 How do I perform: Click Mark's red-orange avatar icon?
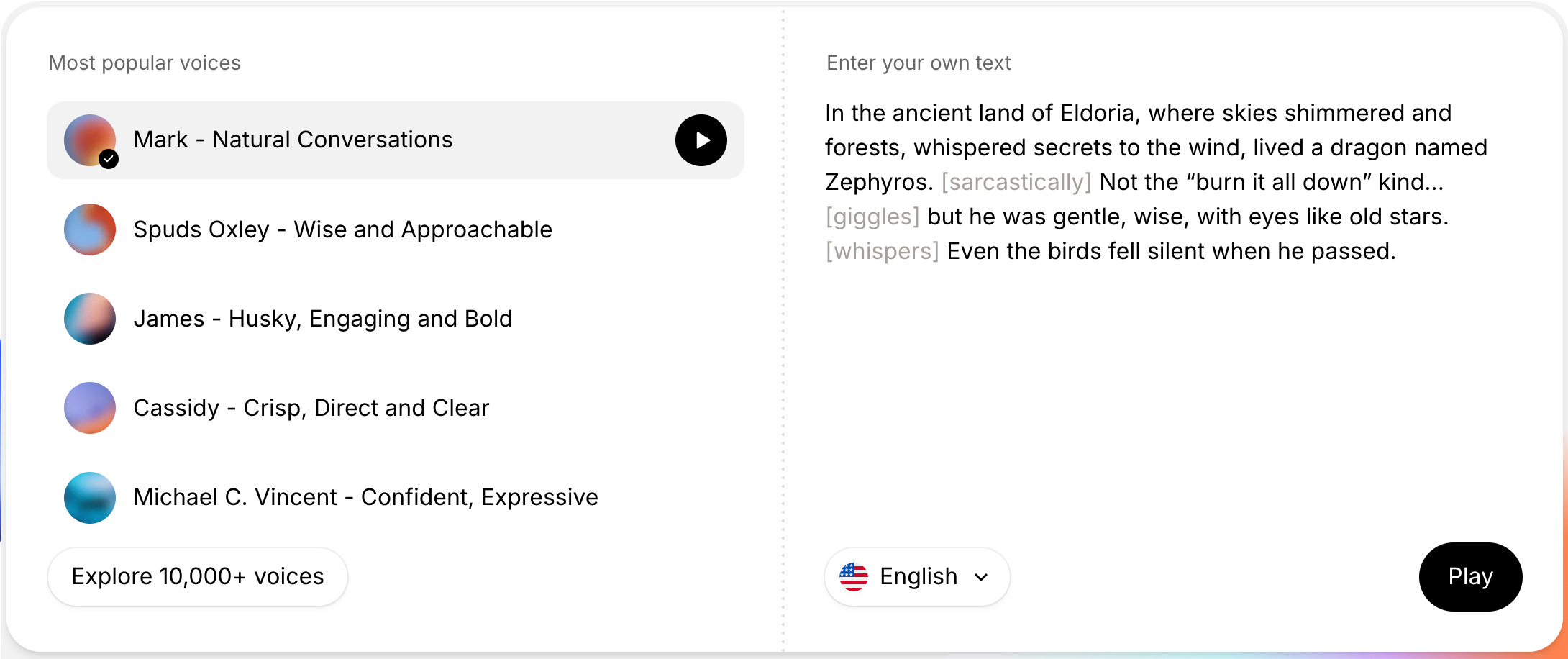tap(88, 137)
